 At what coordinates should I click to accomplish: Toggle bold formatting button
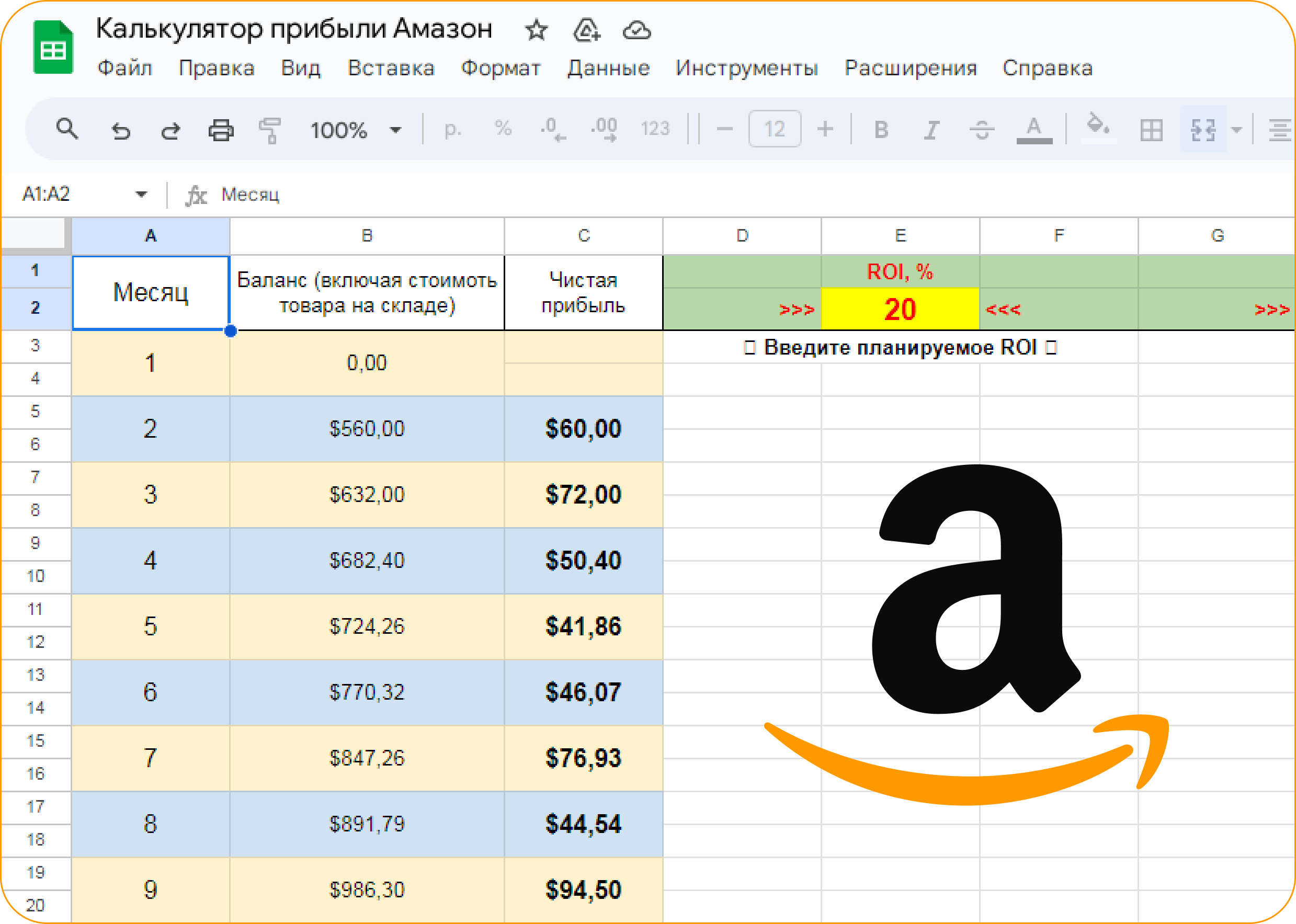point(881,130)
